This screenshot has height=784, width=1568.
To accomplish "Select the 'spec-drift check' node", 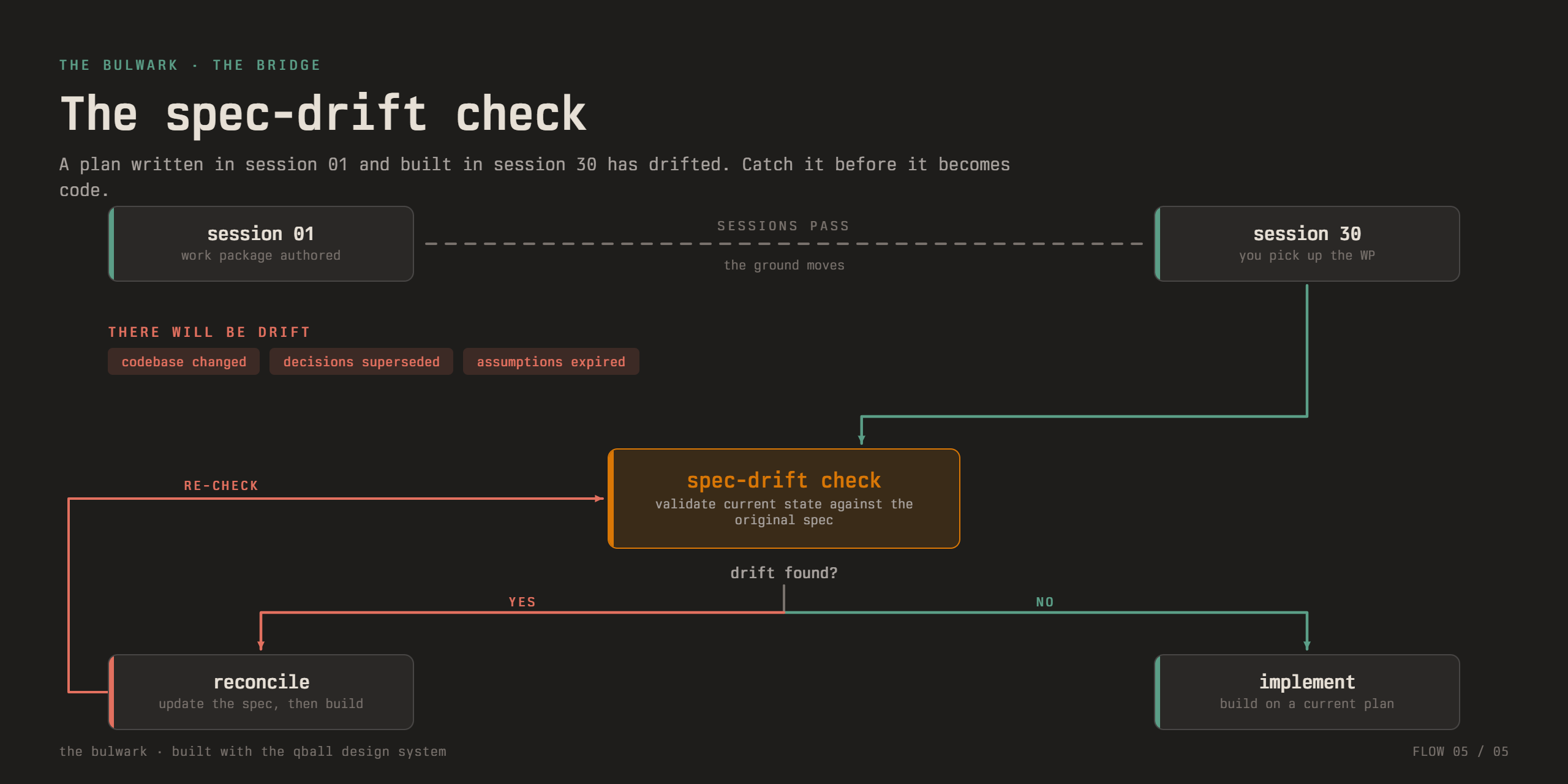I will [x=783, y=499].
